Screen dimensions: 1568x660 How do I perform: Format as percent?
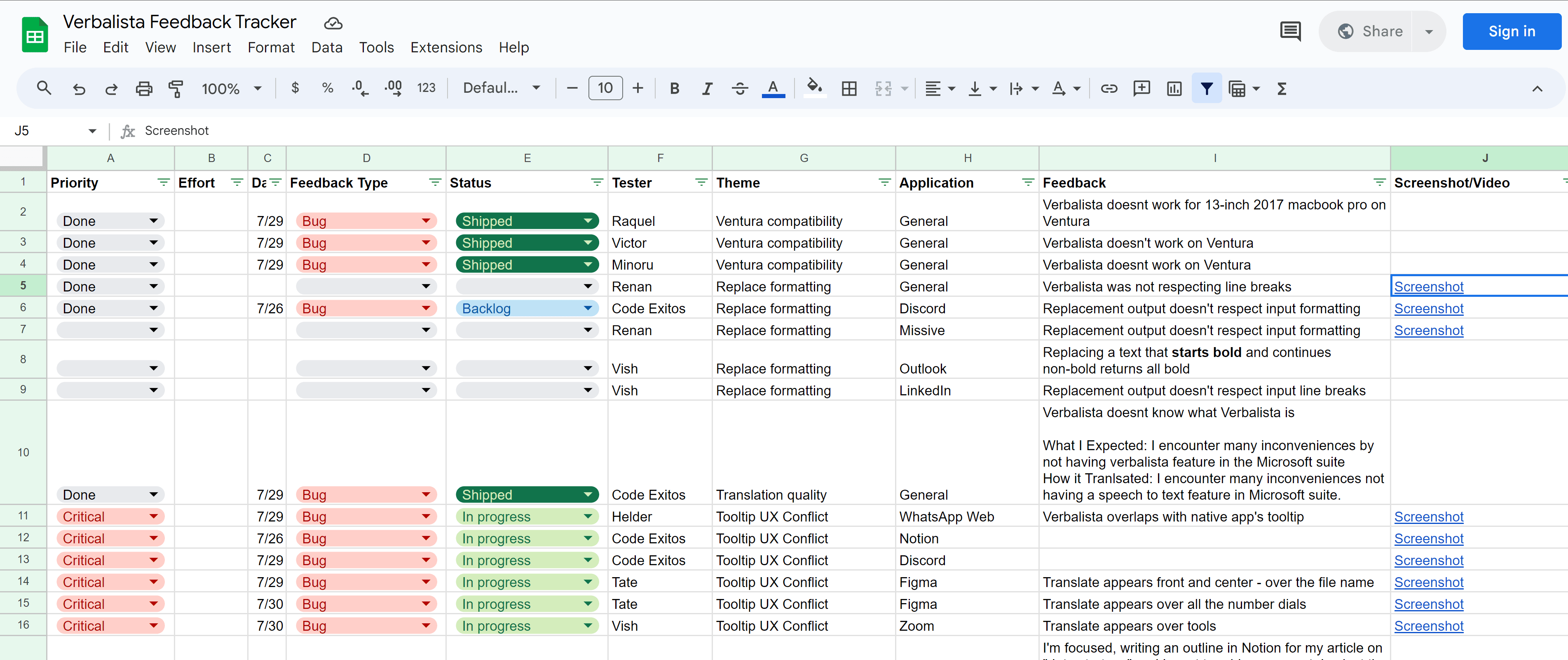point(328,88)
